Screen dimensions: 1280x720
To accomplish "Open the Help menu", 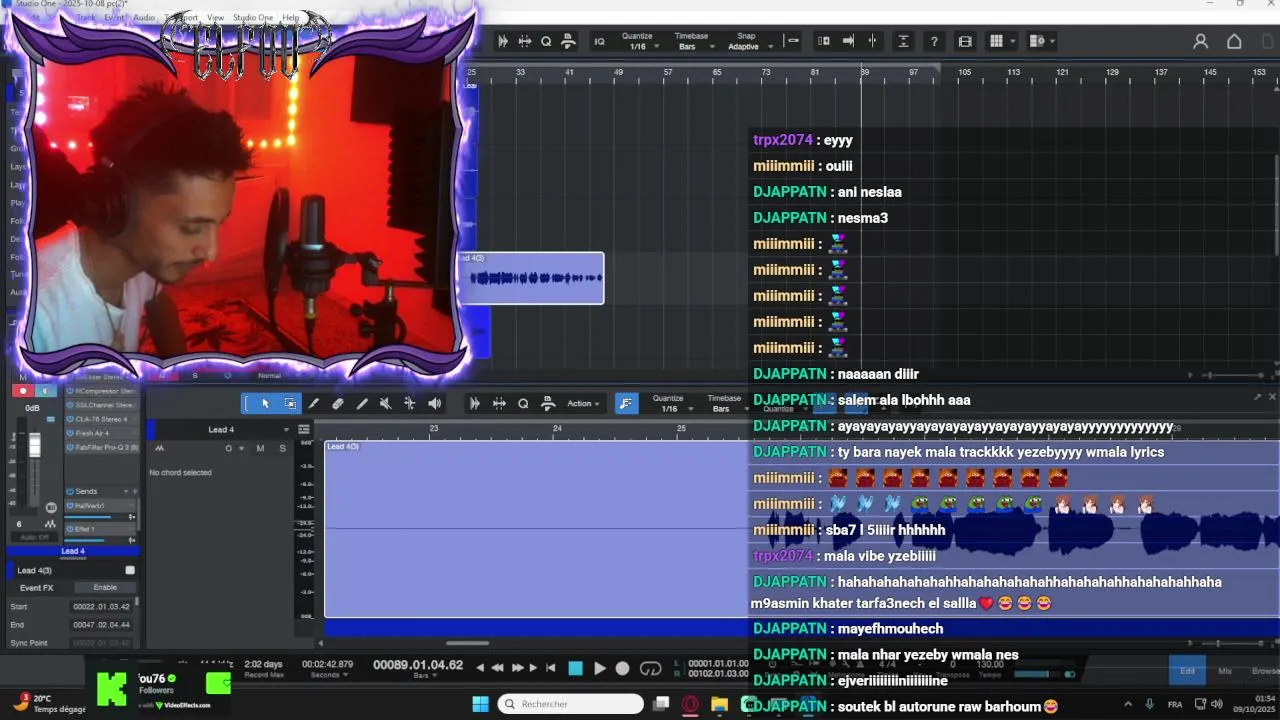I will pyautogui.click(x=290, y=18).
